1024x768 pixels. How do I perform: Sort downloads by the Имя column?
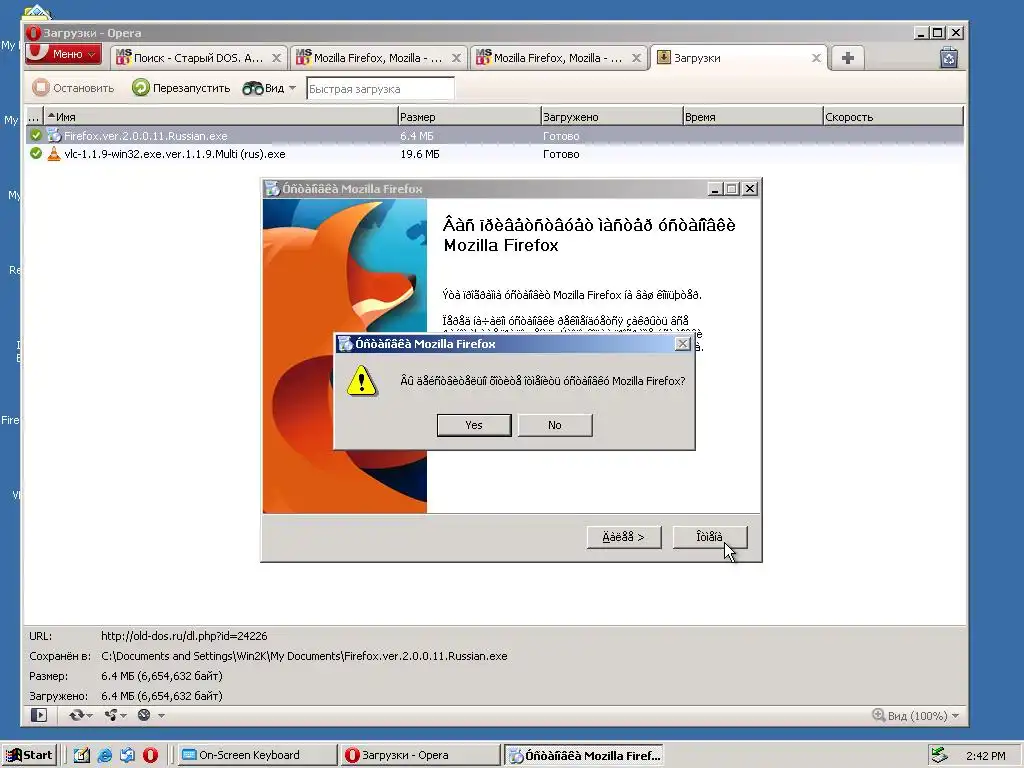coord(221,117)
